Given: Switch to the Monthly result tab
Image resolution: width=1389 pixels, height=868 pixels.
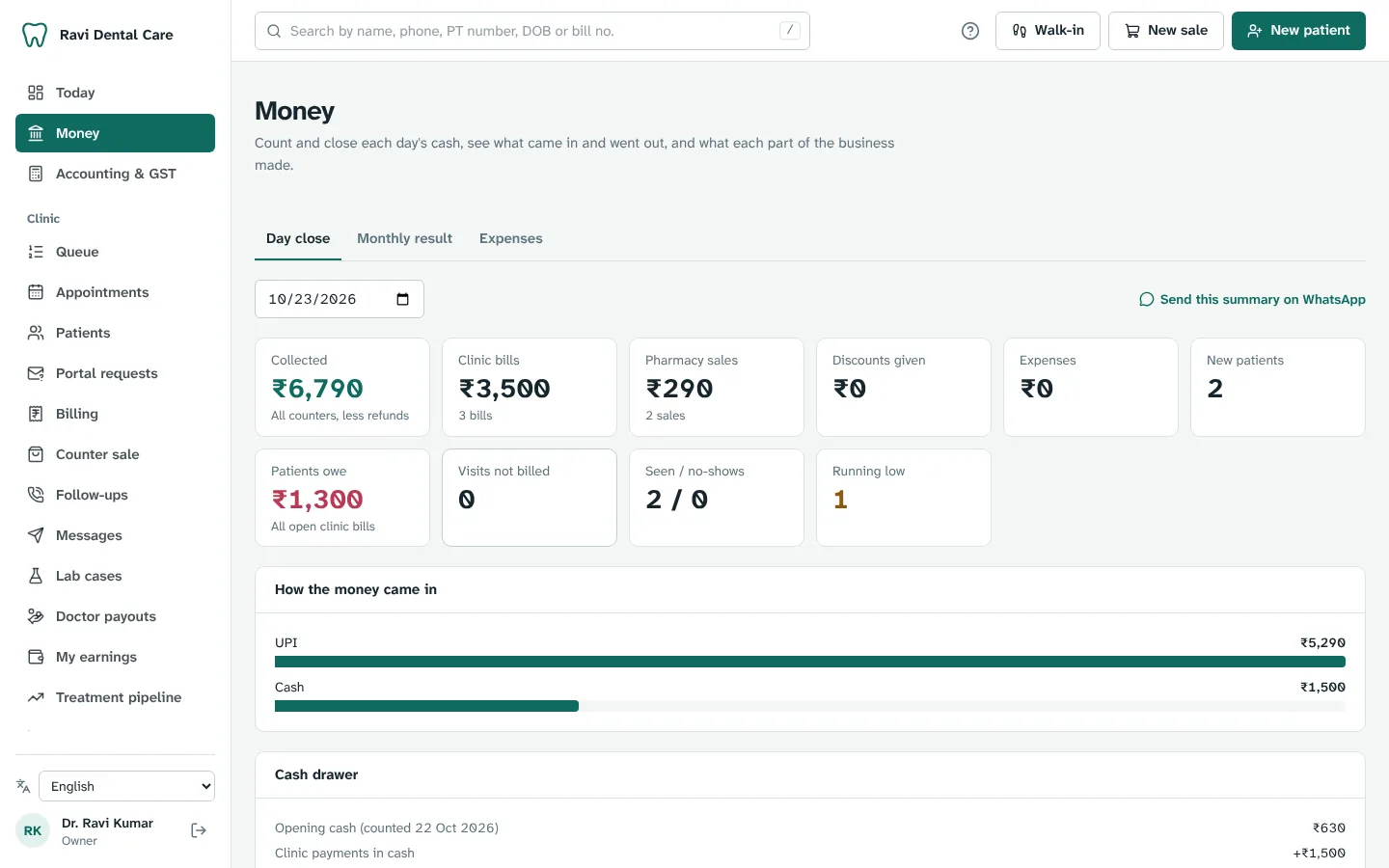Looking at the screenshot, I should click(404, 238).
